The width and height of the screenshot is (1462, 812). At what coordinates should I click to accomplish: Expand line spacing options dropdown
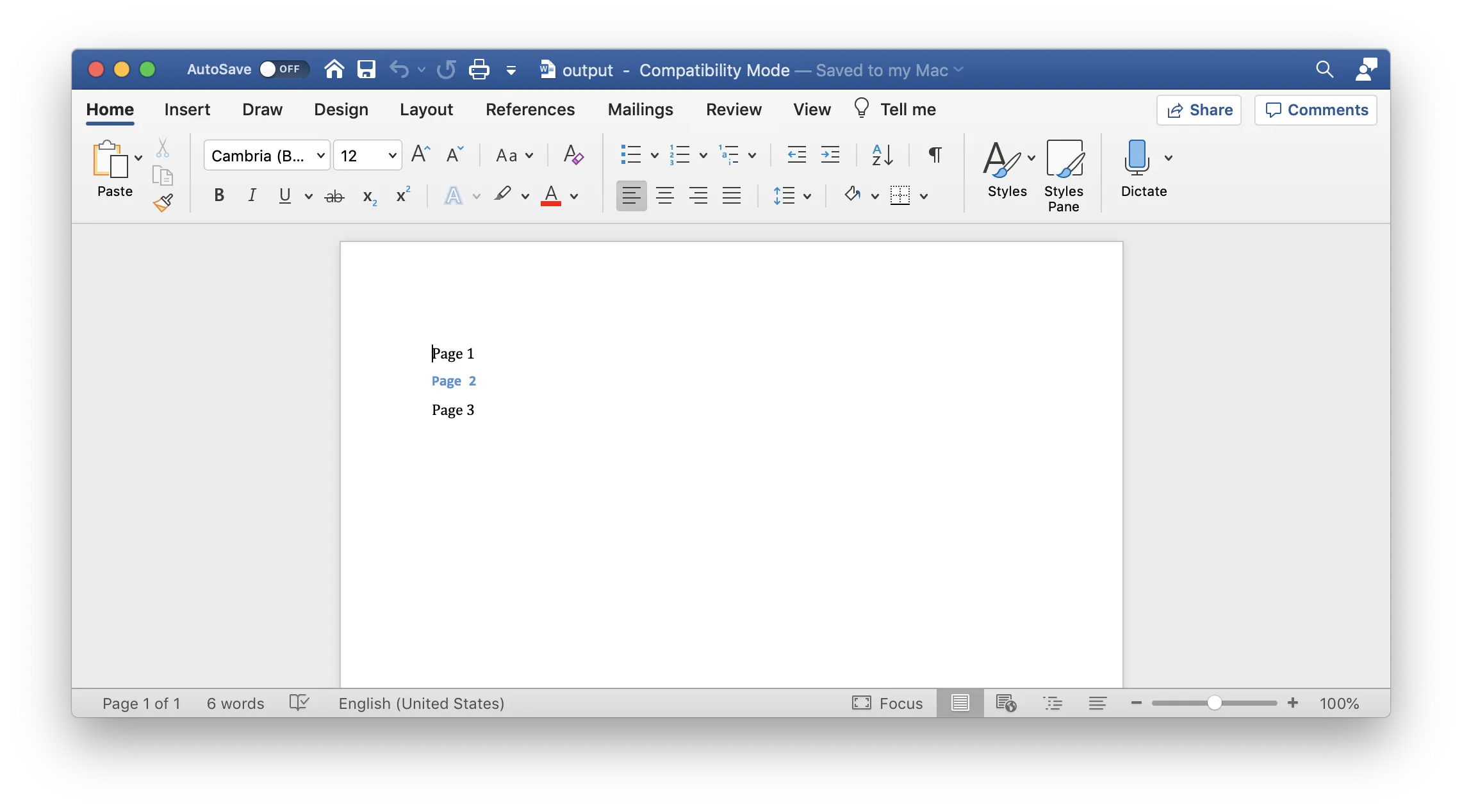807,196
